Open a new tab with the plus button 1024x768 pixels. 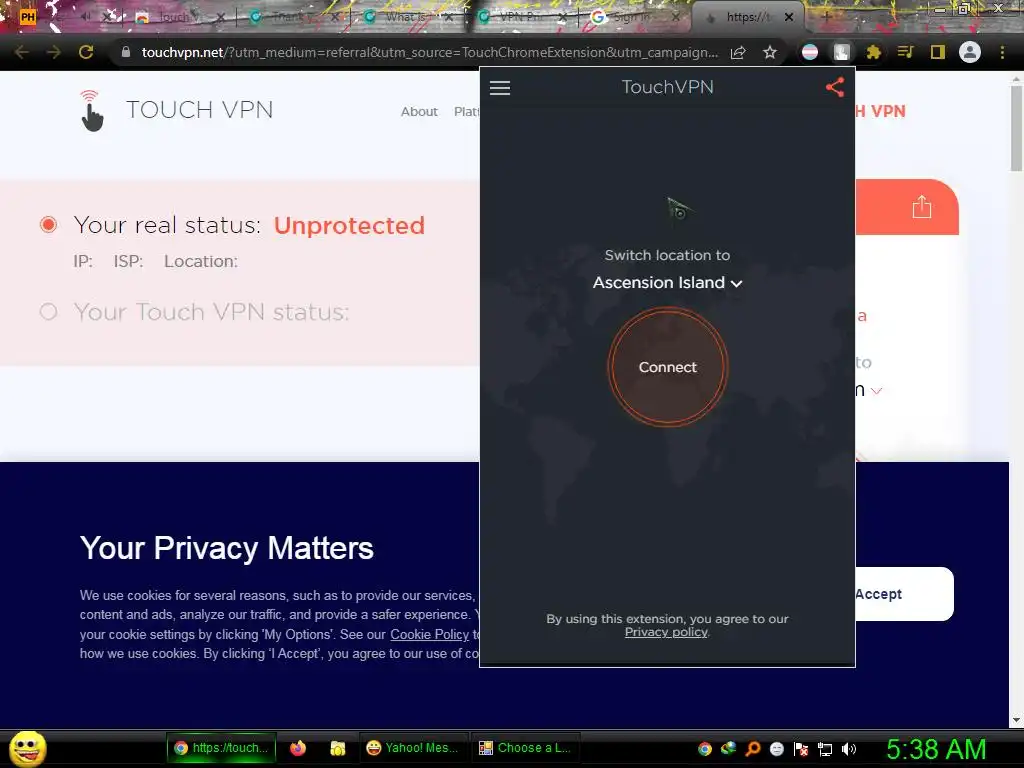click(825, 17)
